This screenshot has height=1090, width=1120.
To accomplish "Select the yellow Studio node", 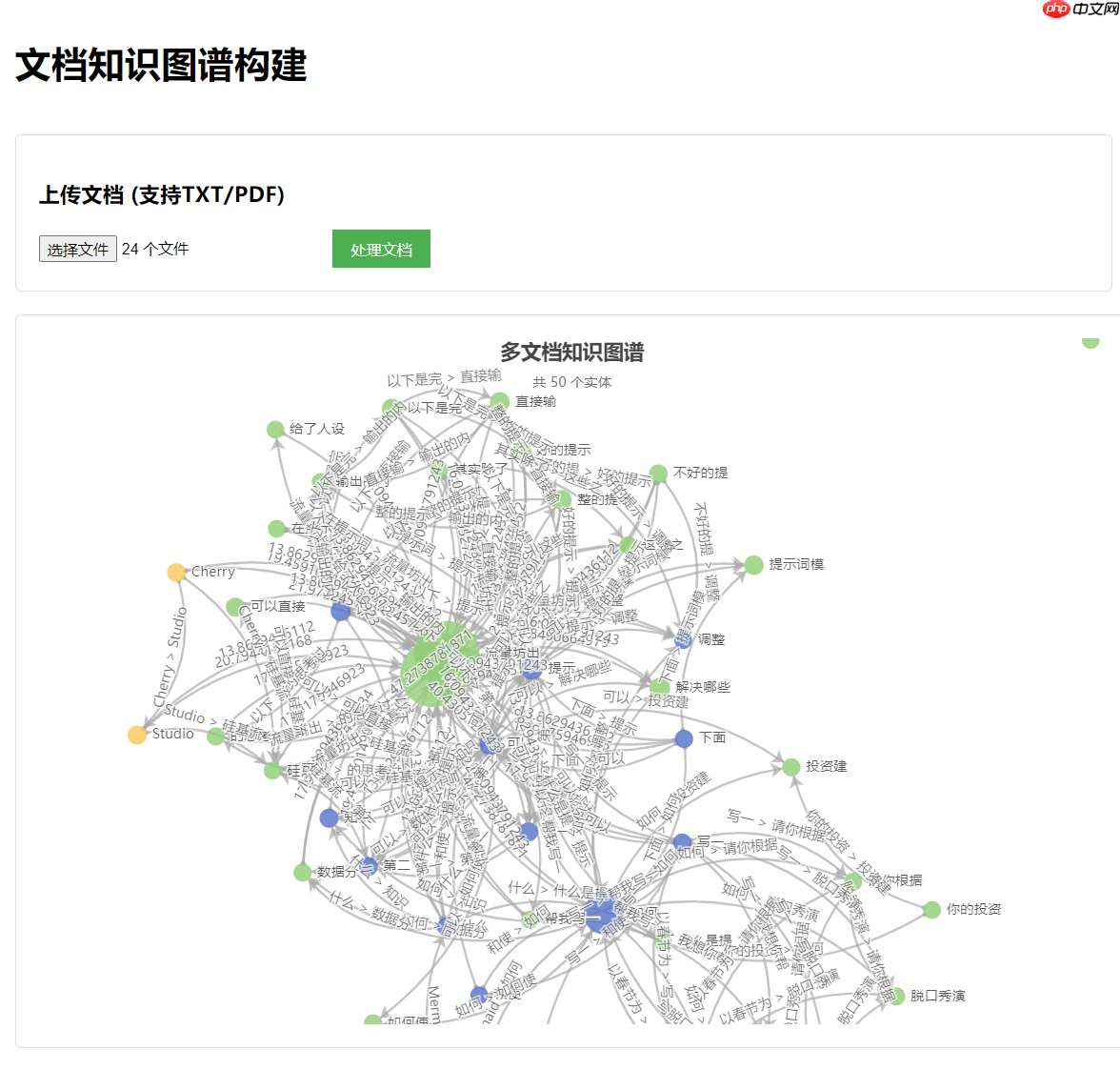I will [136, 735].
